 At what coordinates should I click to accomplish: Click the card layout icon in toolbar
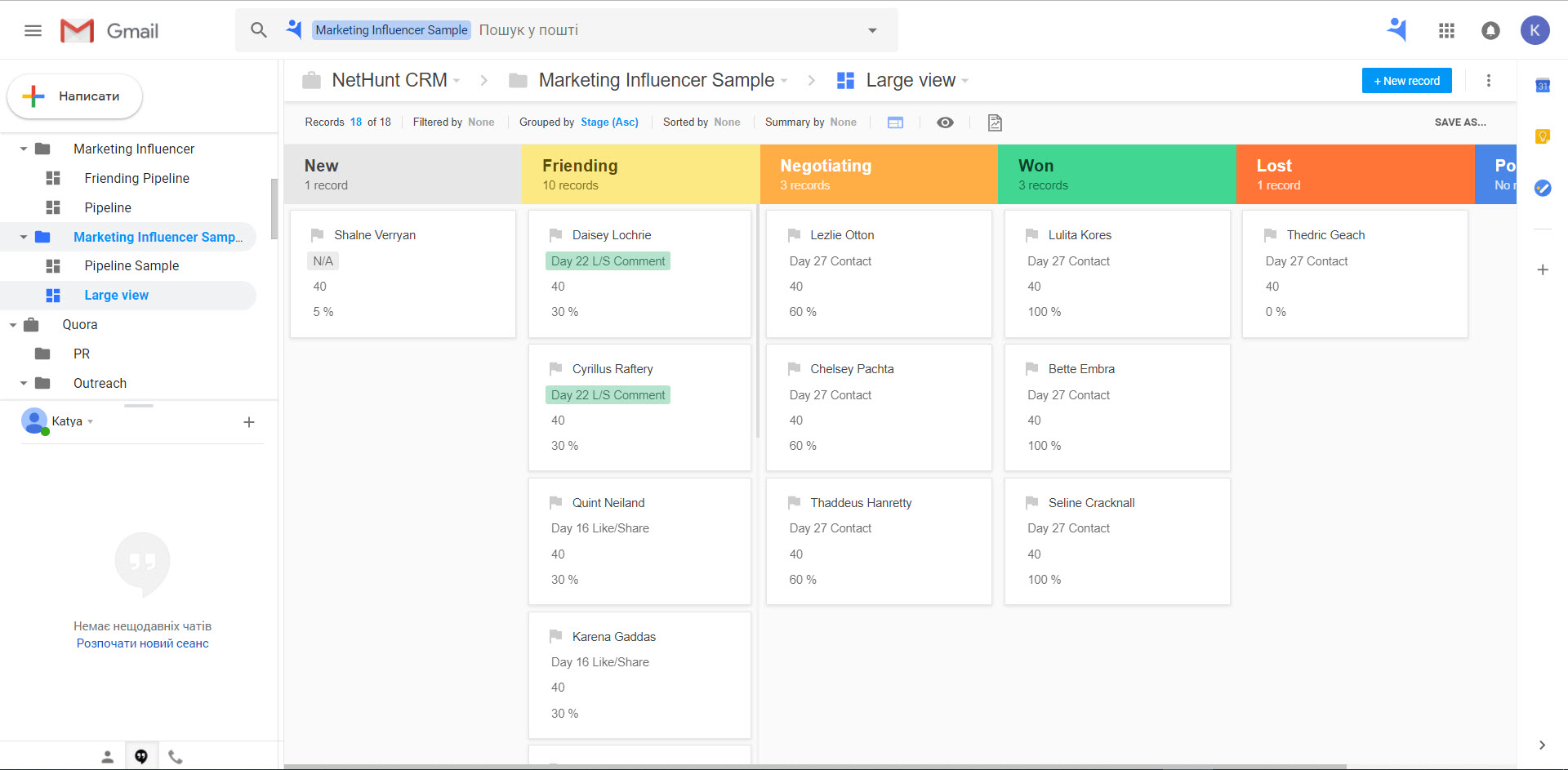pos(895,122)
